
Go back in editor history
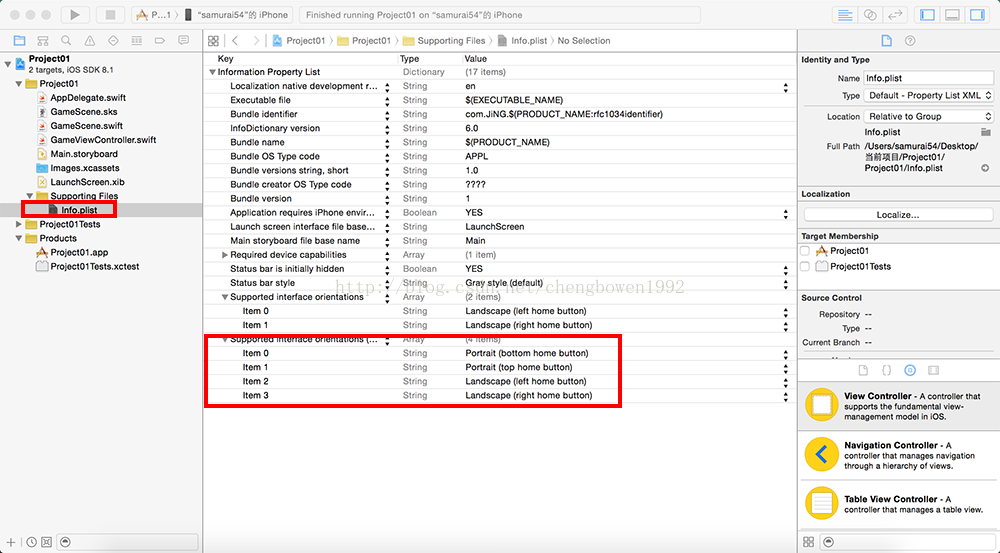point(235,41)
